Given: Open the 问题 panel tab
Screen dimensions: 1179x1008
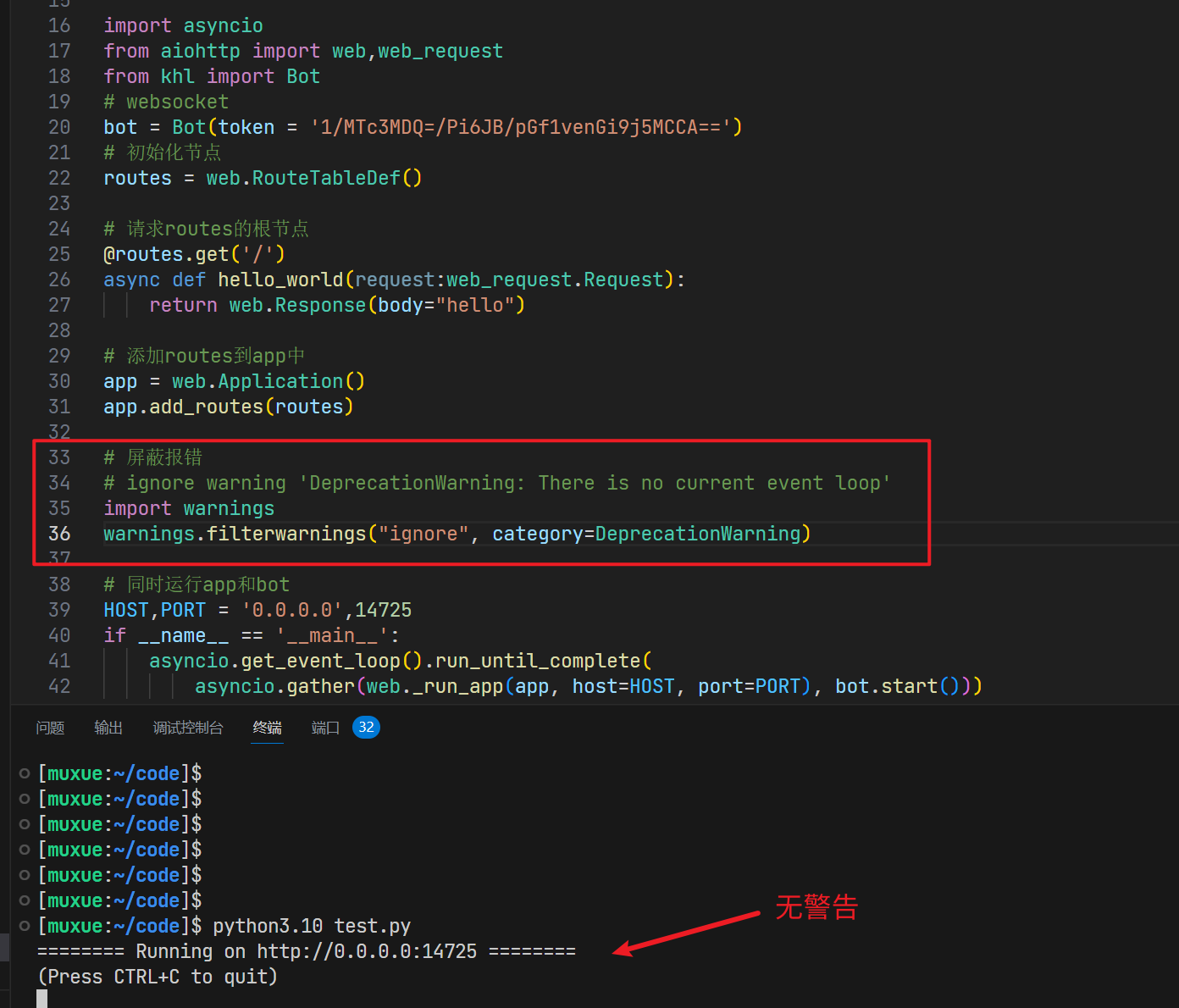Looking at the screenshot, I should click(50, 728).
